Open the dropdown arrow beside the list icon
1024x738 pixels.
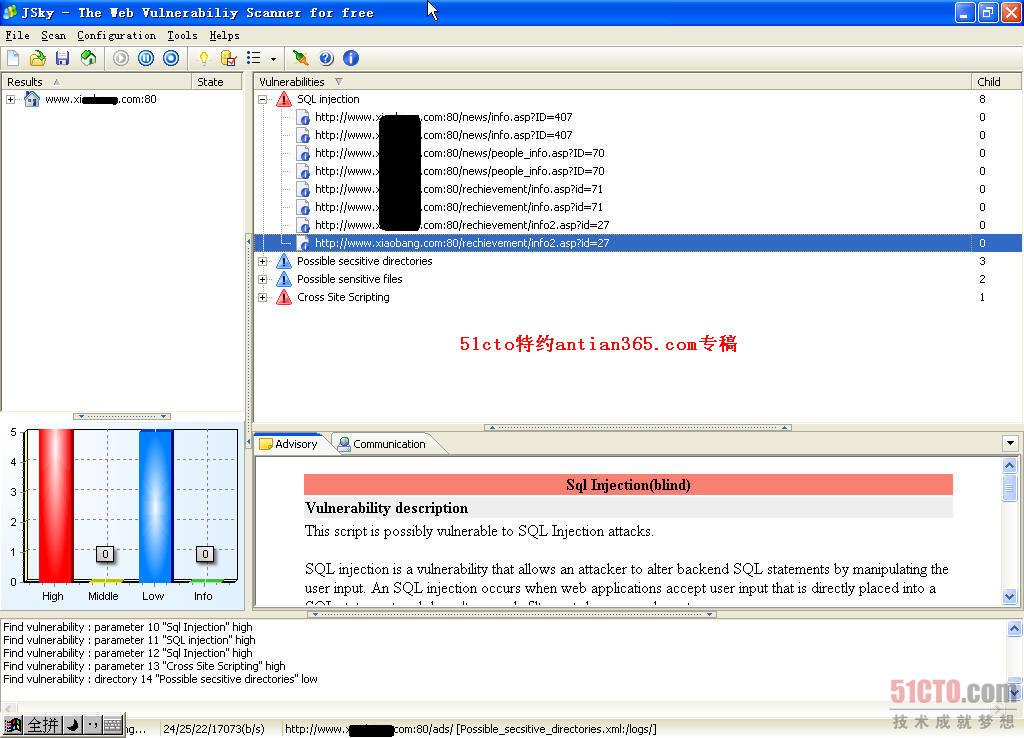[273, 59]
